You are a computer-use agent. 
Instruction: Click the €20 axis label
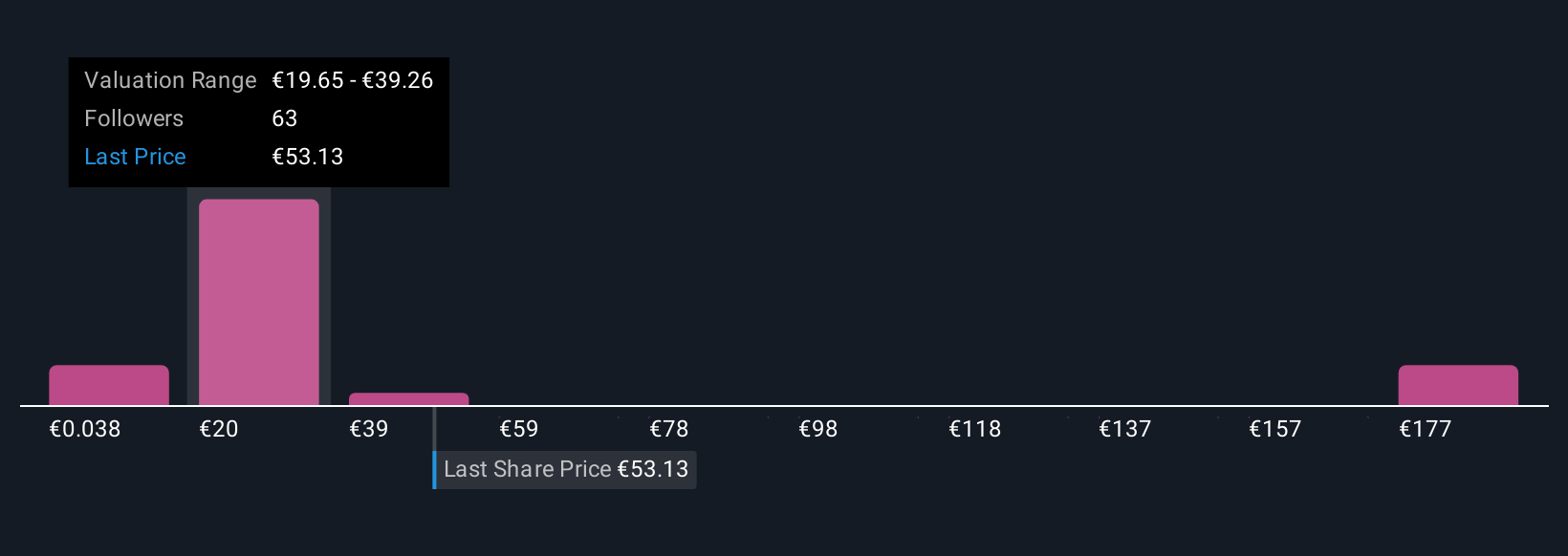(x=219, y=429)
